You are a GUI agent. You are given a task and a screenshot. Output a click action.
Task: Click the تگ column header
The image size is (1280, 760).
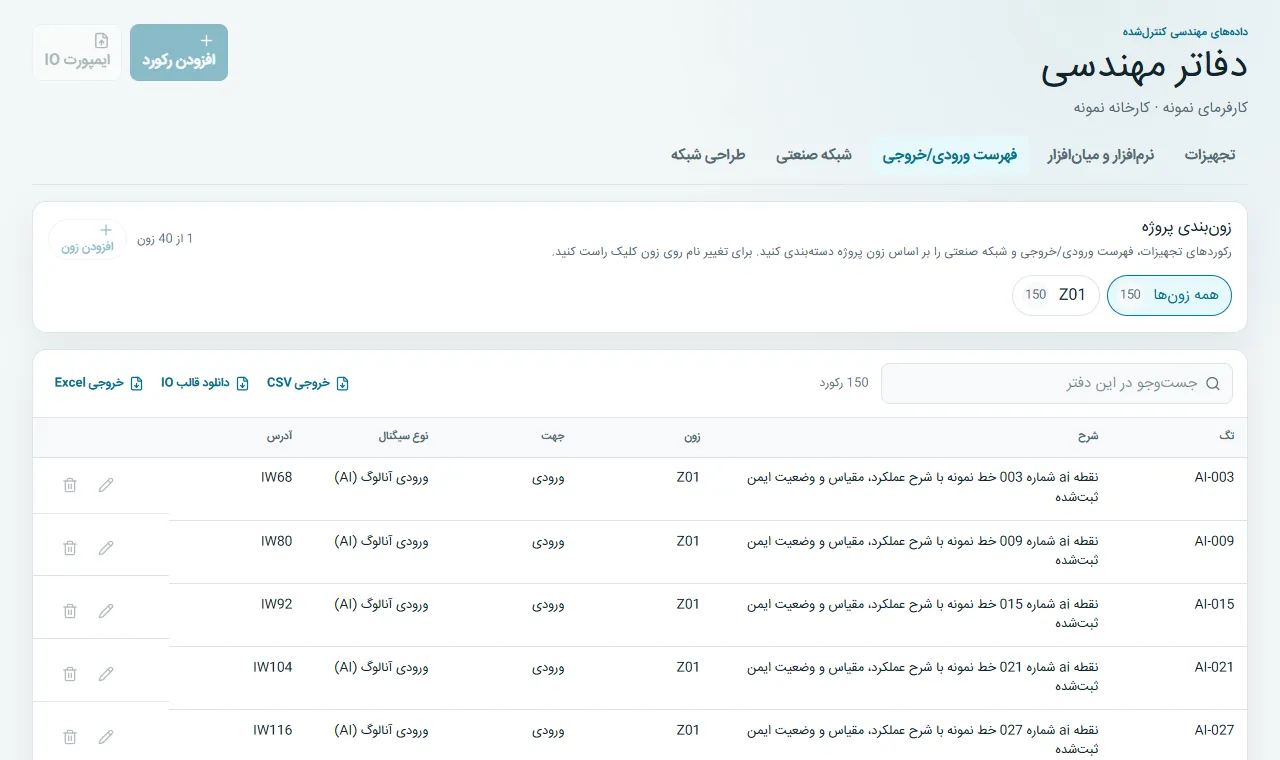point(1228,437)
